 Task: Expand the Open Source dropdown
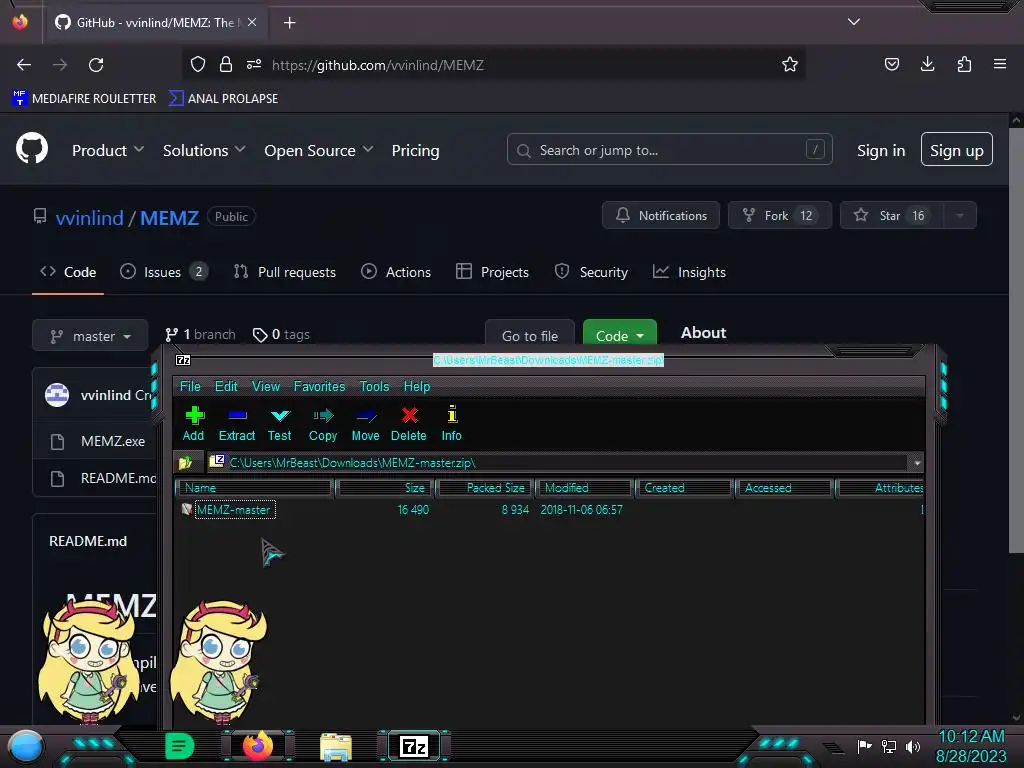pos(319,150)
